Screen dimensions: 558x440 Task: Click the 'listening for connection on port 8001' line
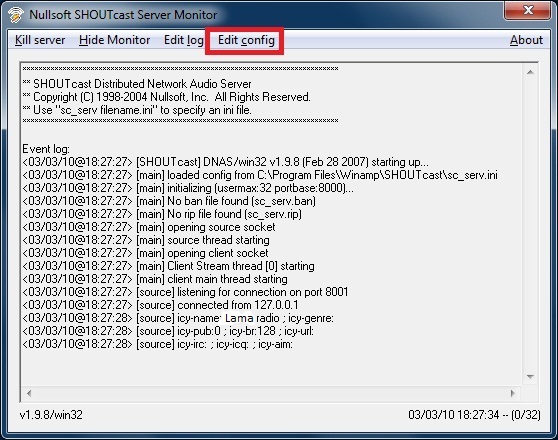pyautogui.click(x=185, y=292)
